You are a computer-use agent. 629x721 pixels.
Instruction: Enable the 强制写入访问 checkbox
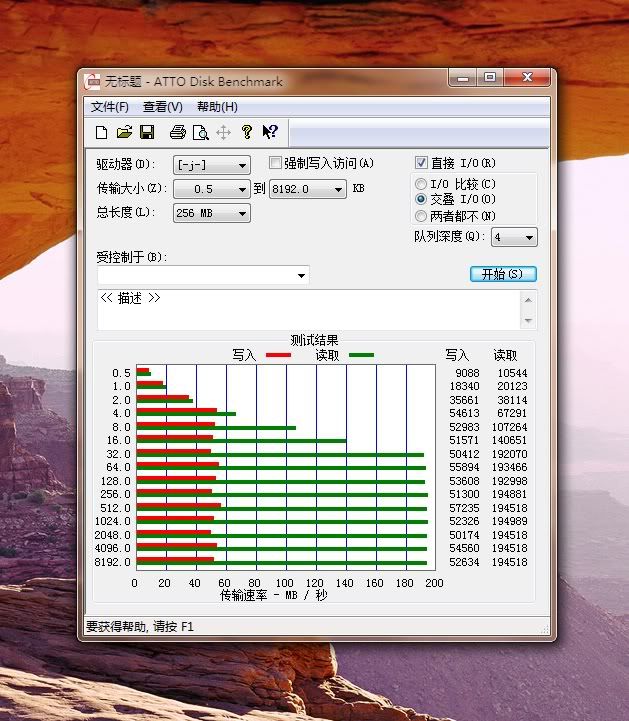pos(276,163)
